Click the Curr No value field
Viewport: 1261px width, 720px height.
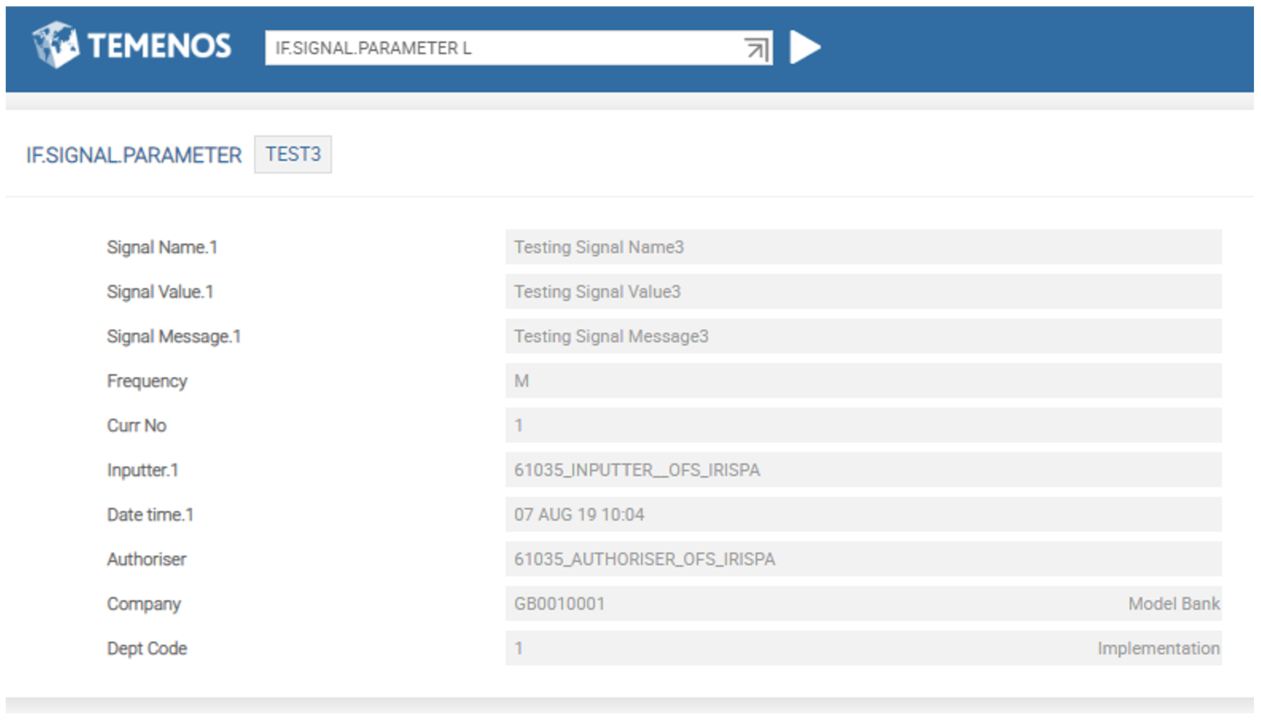(862, 425)
